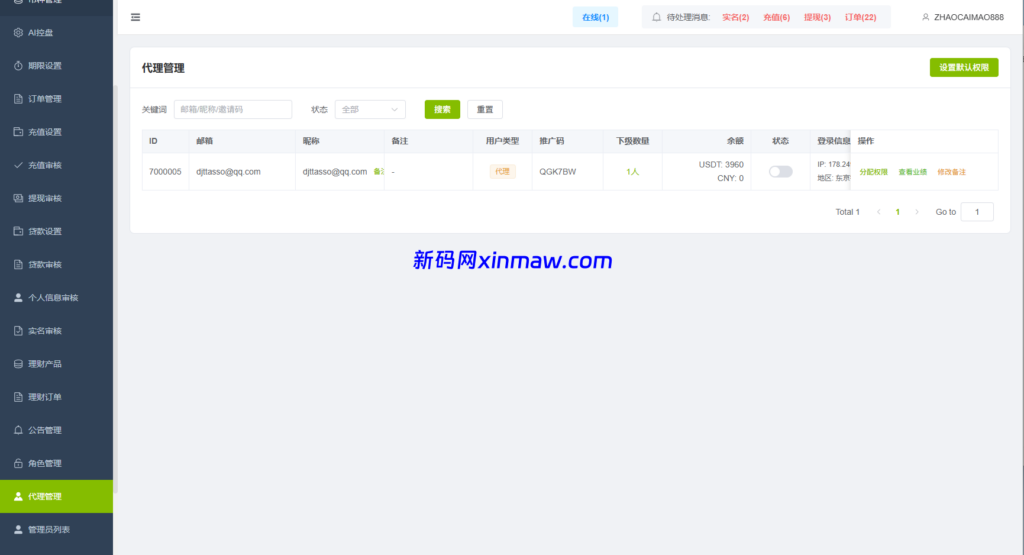The height and width of the screenshot is (555, 1024).
Task: Open the 角色管理 menu item
Action: [x=56, y=464]
